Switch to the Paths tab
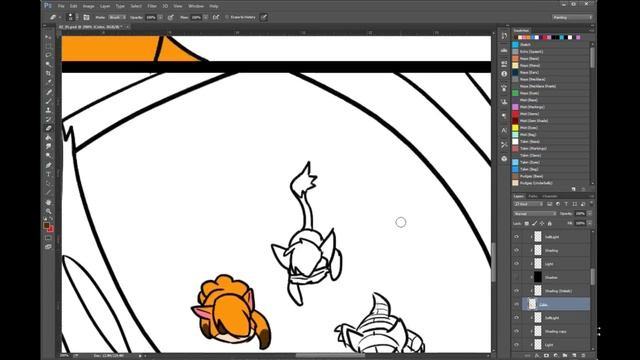The image size is (640, 360). [x=533, y=196]
